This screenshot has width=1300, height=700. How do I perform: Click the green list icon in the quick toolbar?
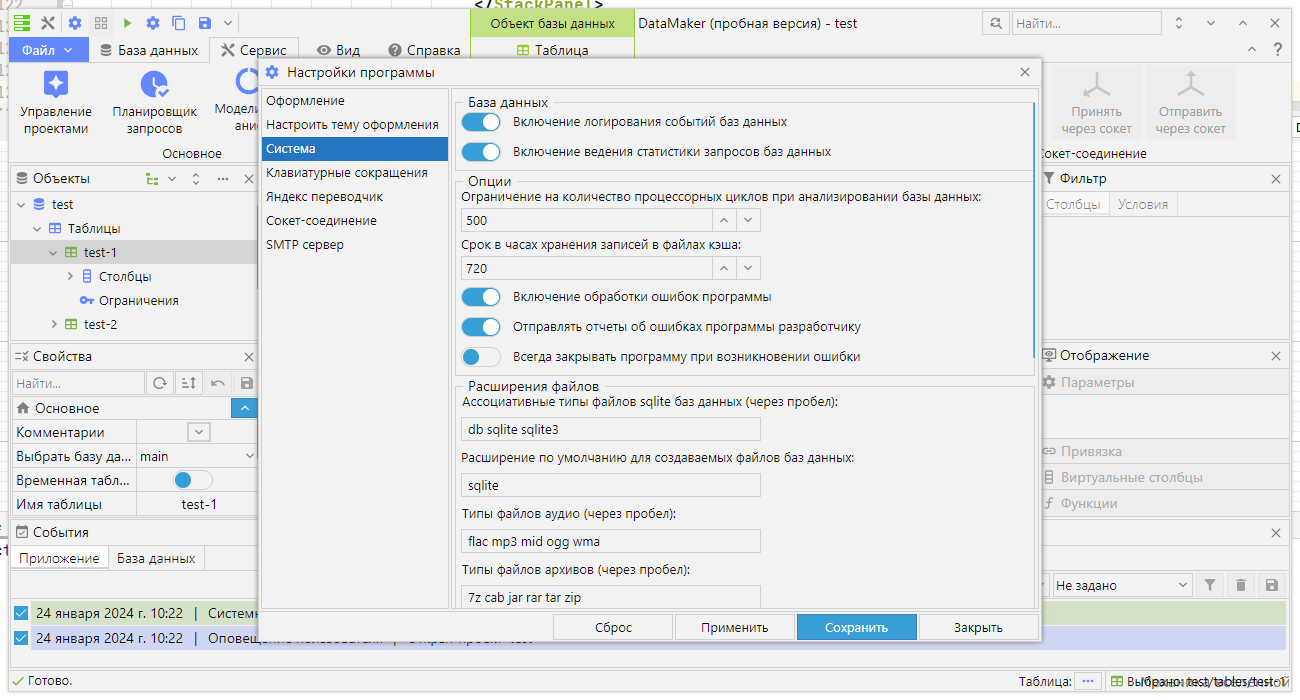[21, 23]
